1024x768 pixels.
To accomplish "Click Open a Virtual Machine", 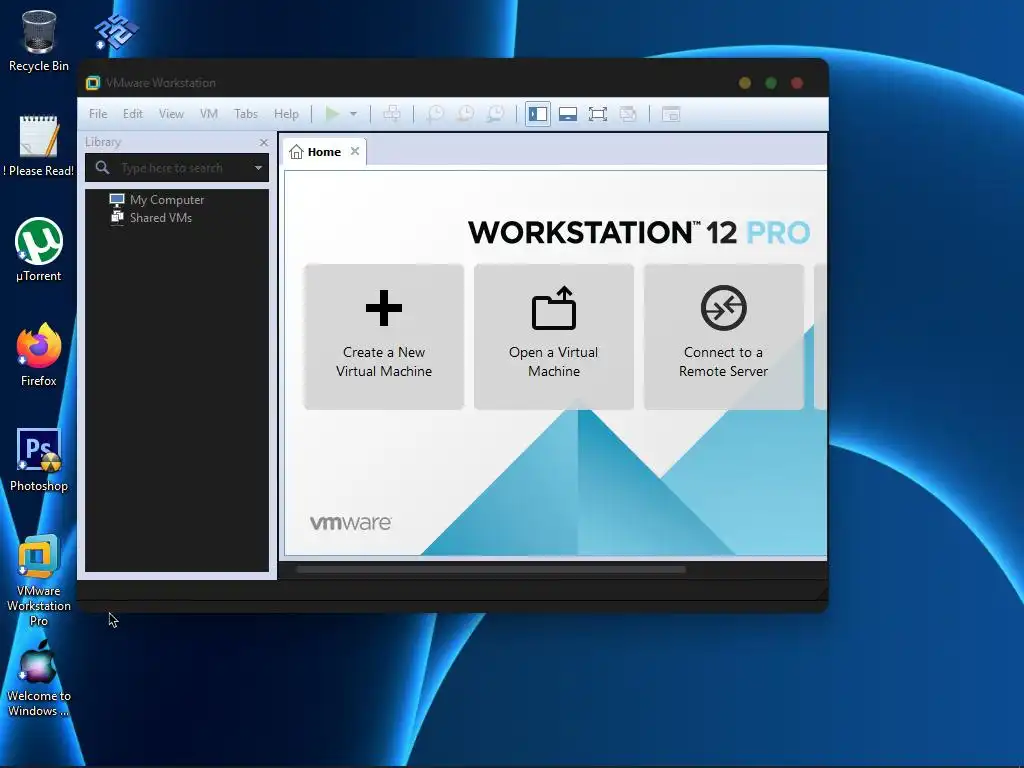I will (554, 337).
